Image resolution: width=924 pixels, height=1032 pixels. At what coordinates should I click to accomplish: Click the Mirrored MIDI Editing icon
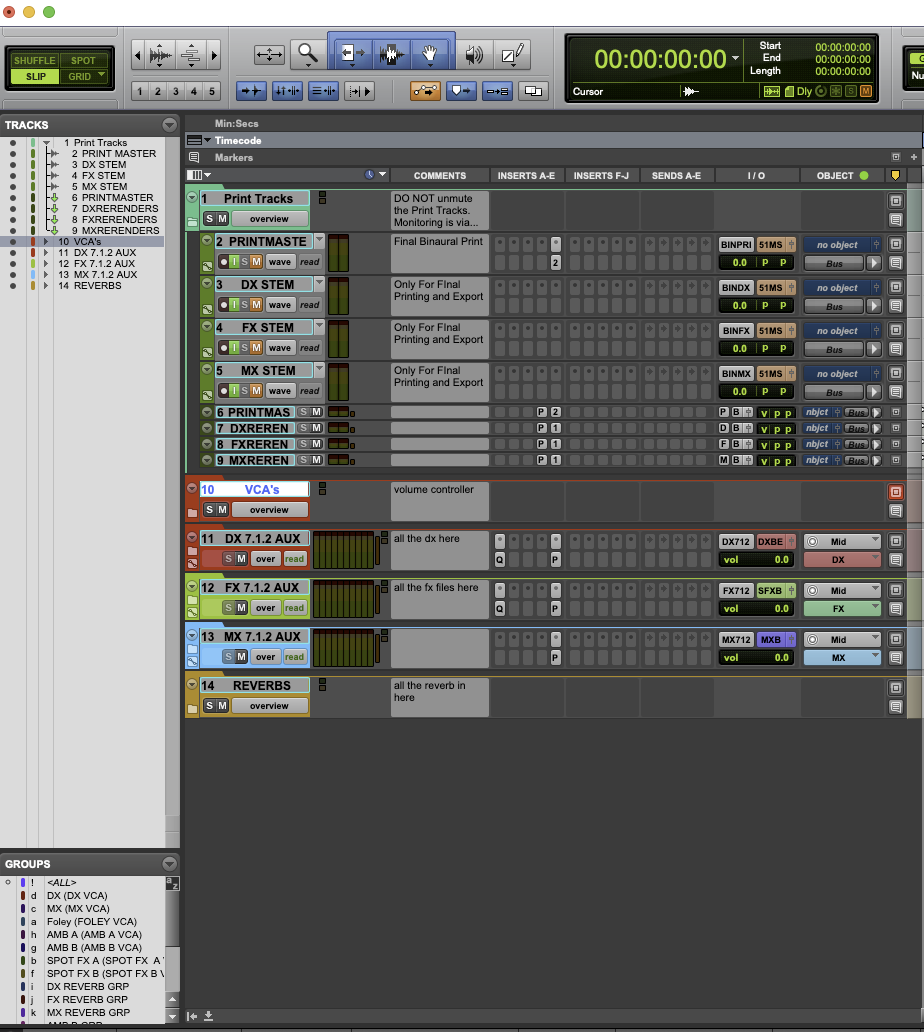(496, 90)
